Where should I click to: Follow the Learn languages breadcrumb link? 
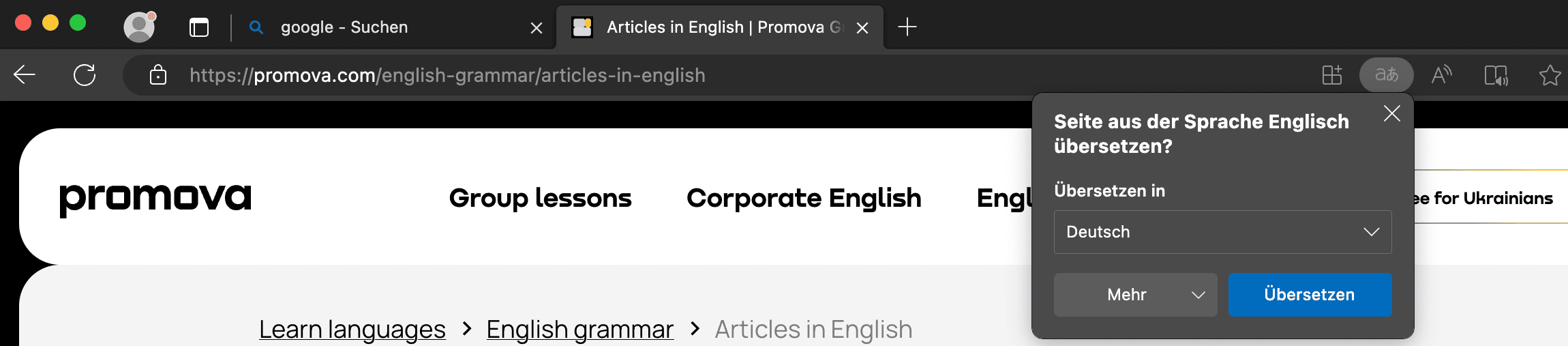(352, 330)
